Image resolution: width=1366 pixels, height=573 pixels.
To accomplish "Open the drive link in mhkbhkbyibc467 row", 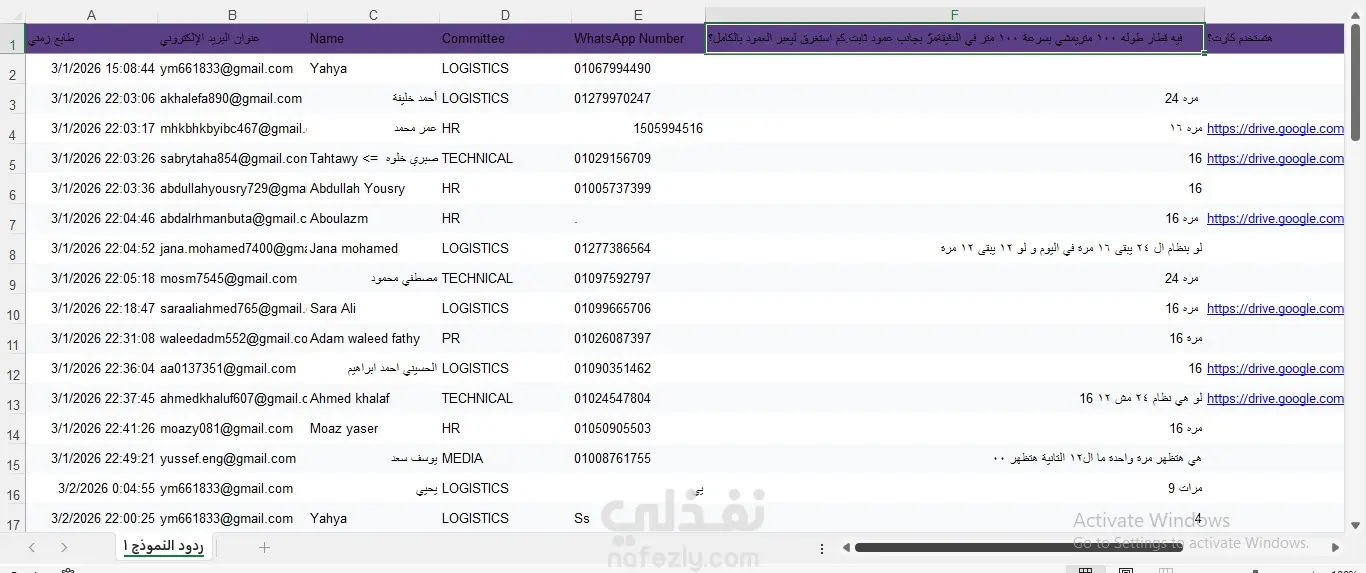I will (x=1275, y=128).
